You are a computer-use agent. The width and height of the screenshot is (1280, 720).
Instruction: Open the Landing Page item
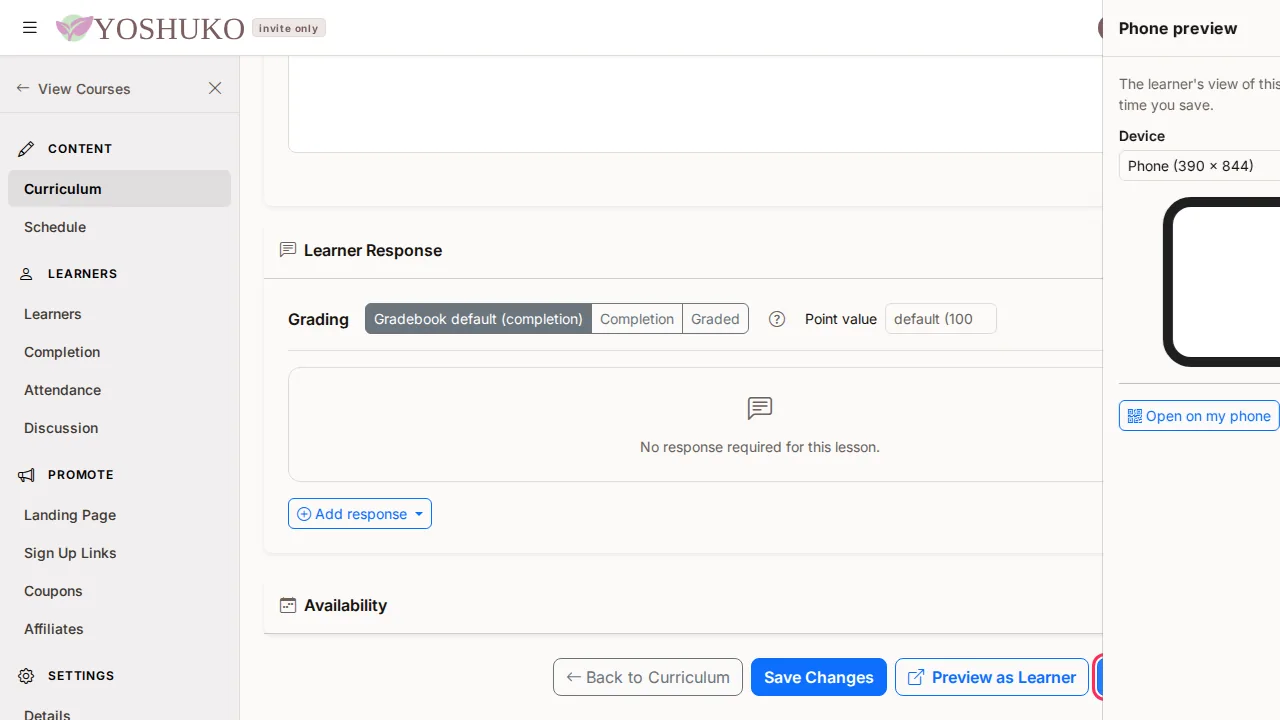pyautogui.click(x=119, y=515)
